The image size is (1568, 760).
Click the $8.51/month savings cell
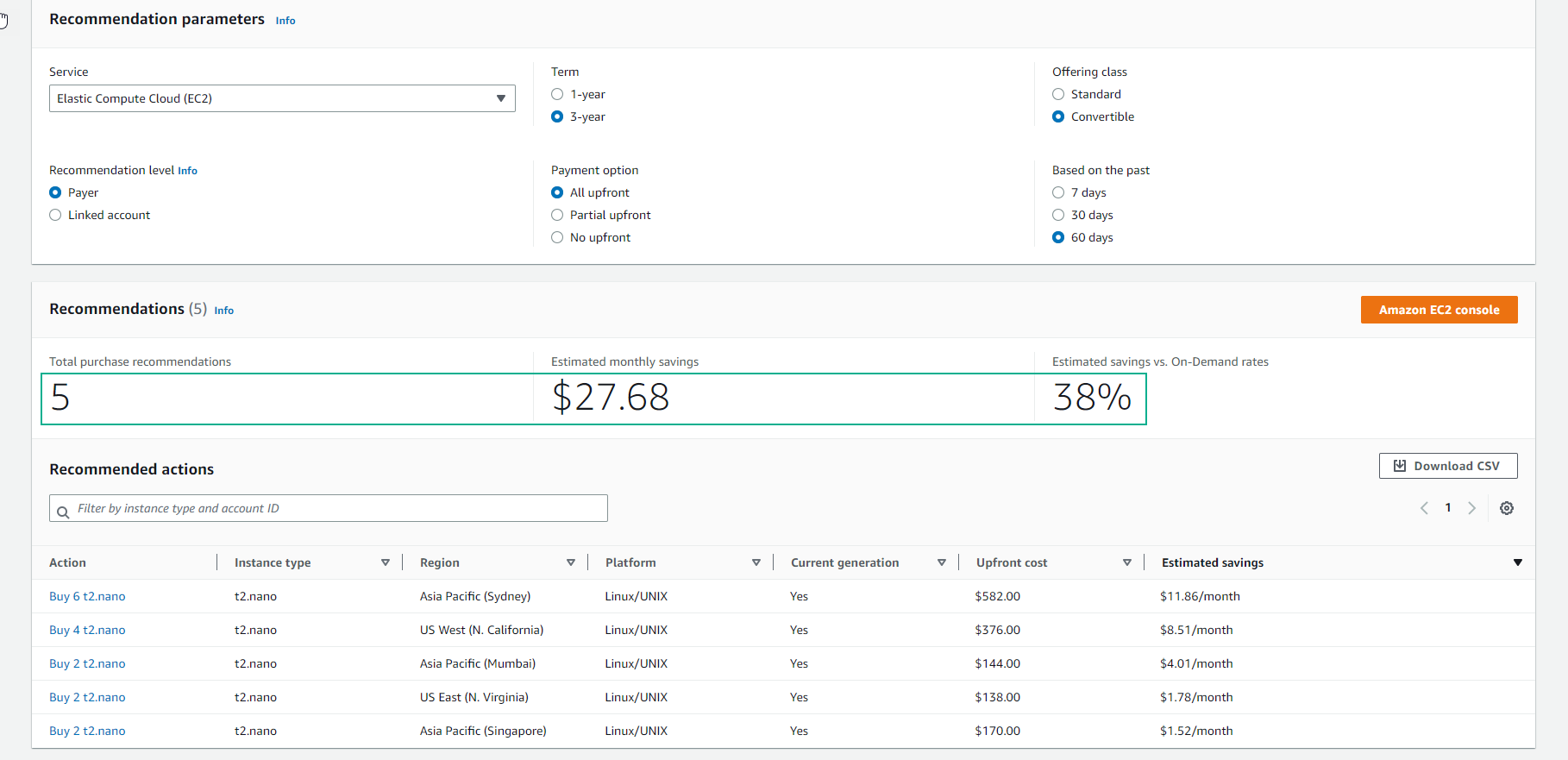[x=1196, y=630]
